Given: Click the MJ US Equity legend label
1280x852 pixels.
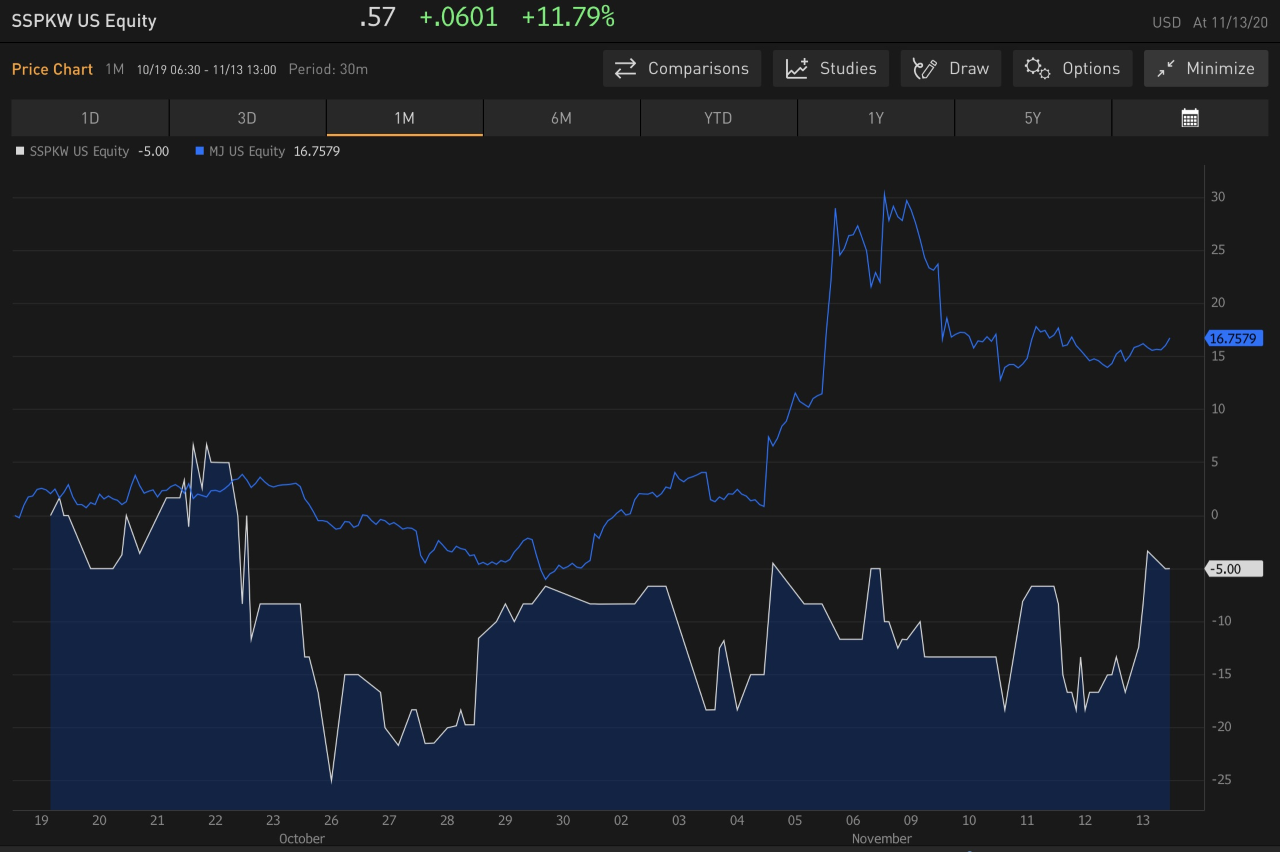Looking at the screenshot, I should coord(247,152).
